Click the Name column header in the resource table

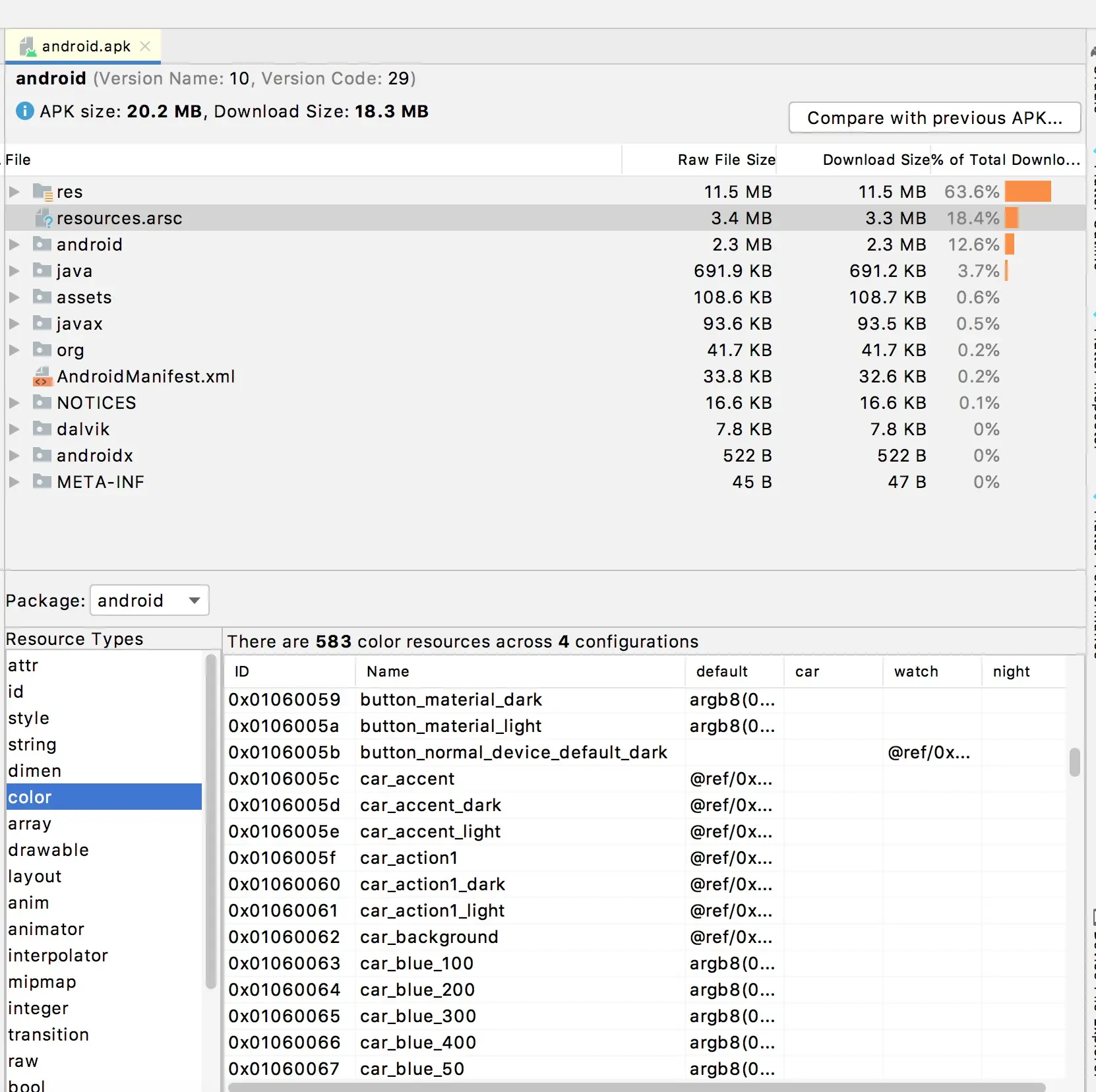[388, 671]
